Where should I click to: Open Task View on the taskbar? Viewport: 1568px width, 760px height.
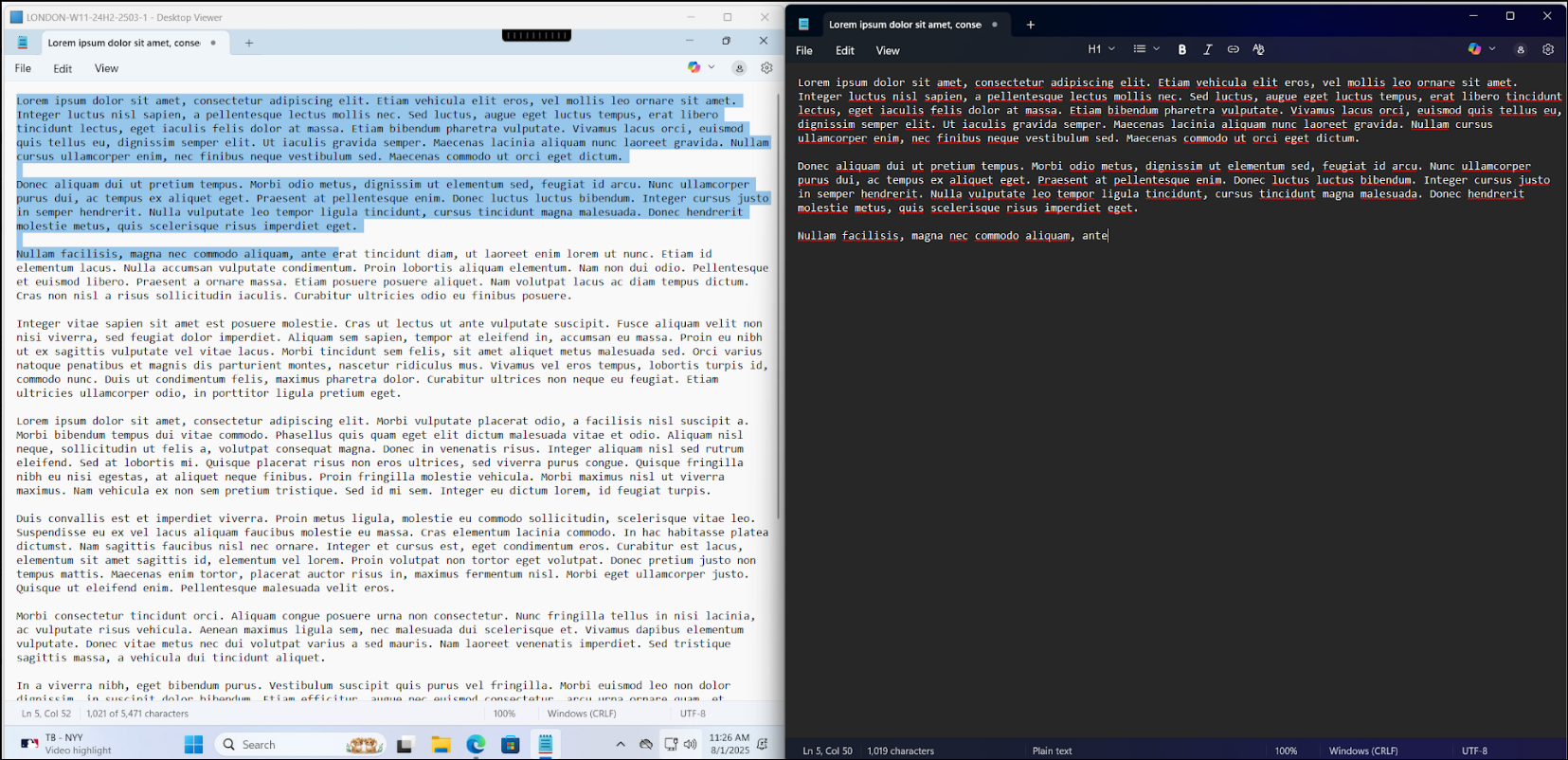[x=405, y=745]
